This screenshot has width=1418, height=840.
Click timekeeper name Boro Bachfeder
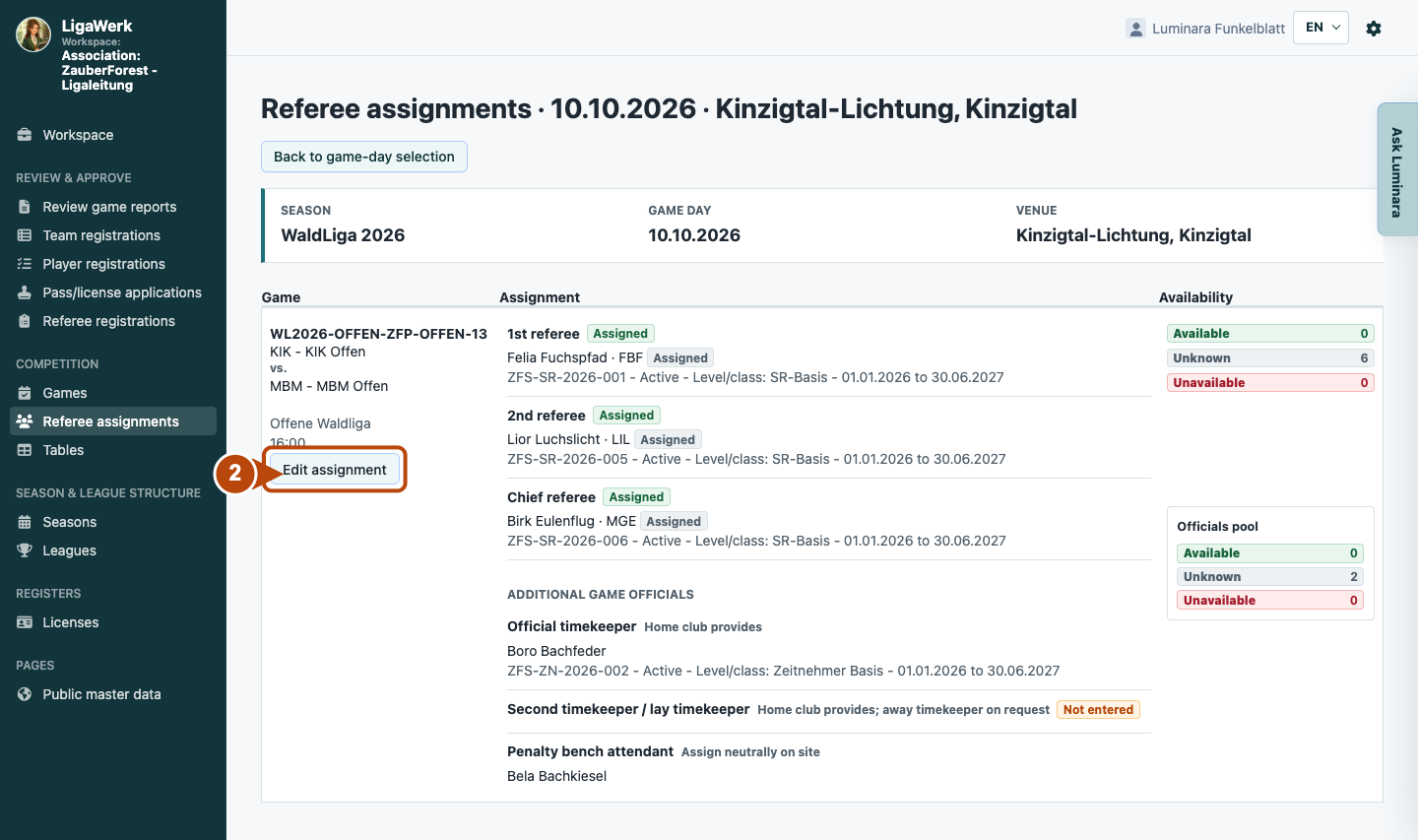point(556,651)
